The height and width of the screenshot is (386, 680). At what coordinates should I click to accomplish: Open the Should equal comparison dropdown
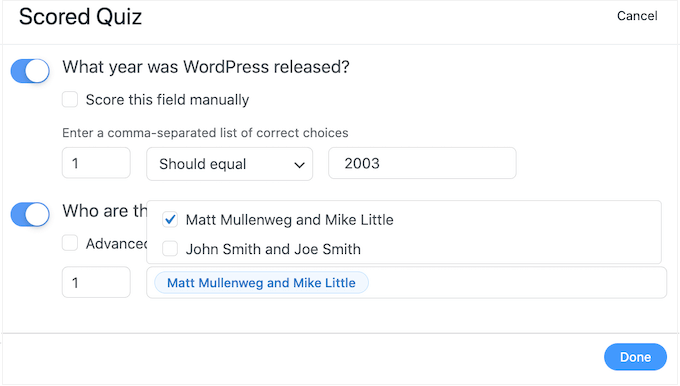pyautogui.click(x=229, y=164)
